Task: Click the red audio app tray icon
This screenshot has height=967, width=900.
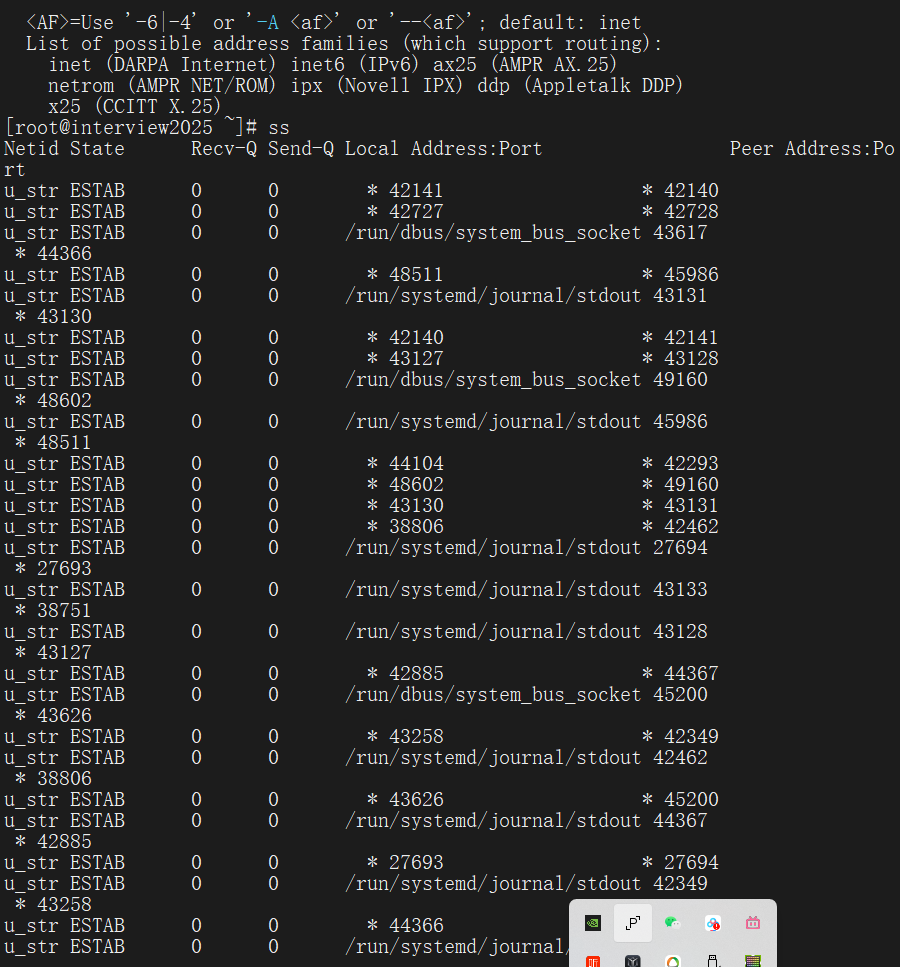Action: [x=593, y=961]
